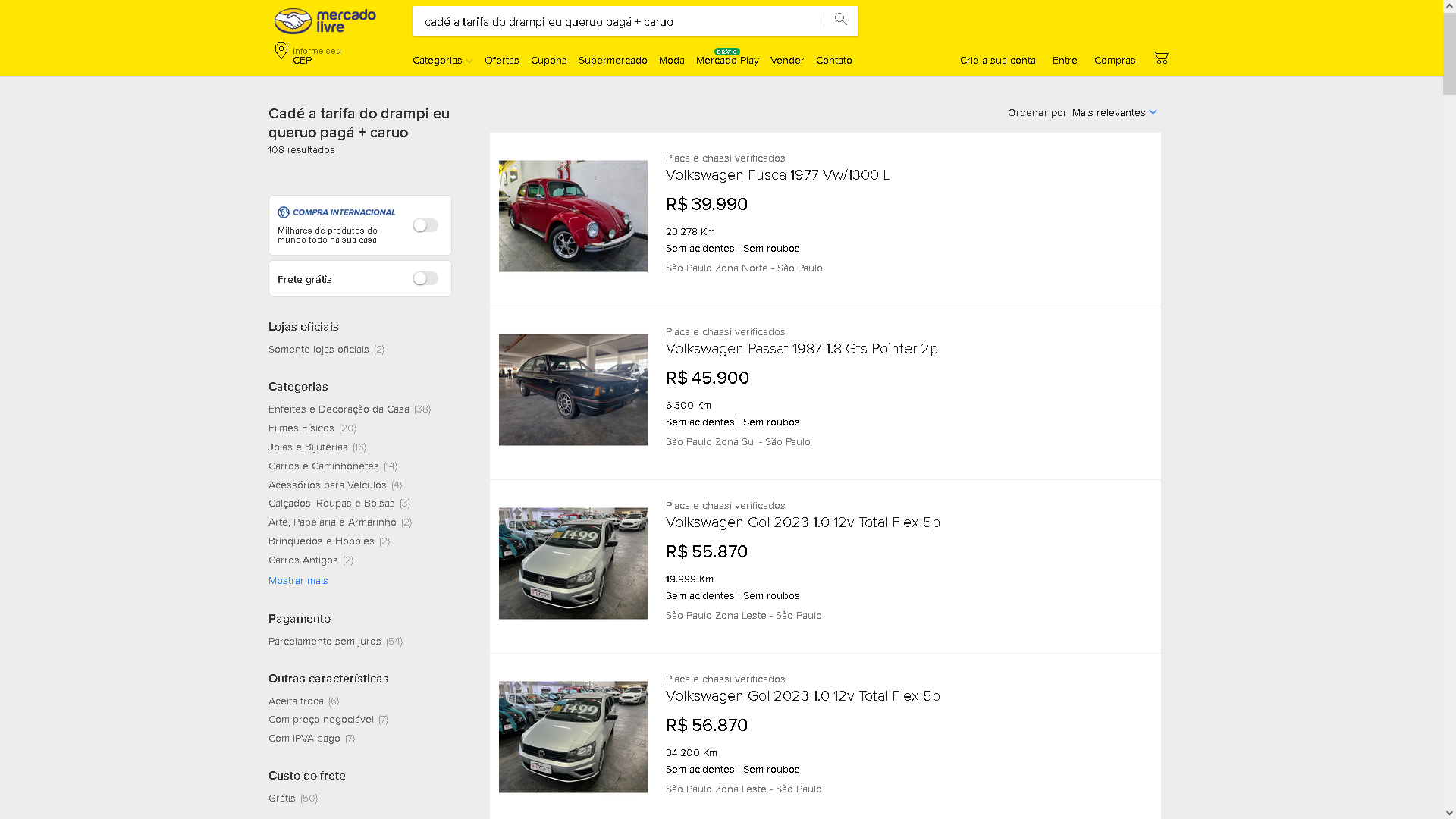
Task: Filter by Grátis shipping cost
Action: click(x=293, y=798)
